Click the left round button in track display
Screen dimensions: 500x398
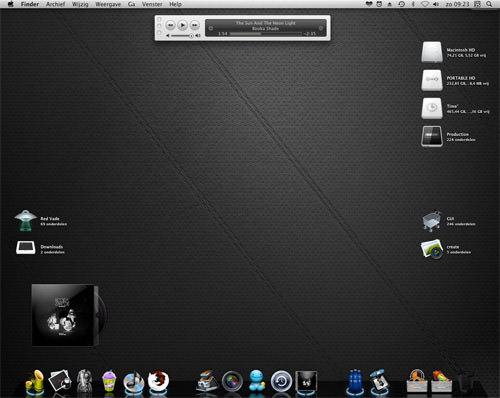point(211,28)
